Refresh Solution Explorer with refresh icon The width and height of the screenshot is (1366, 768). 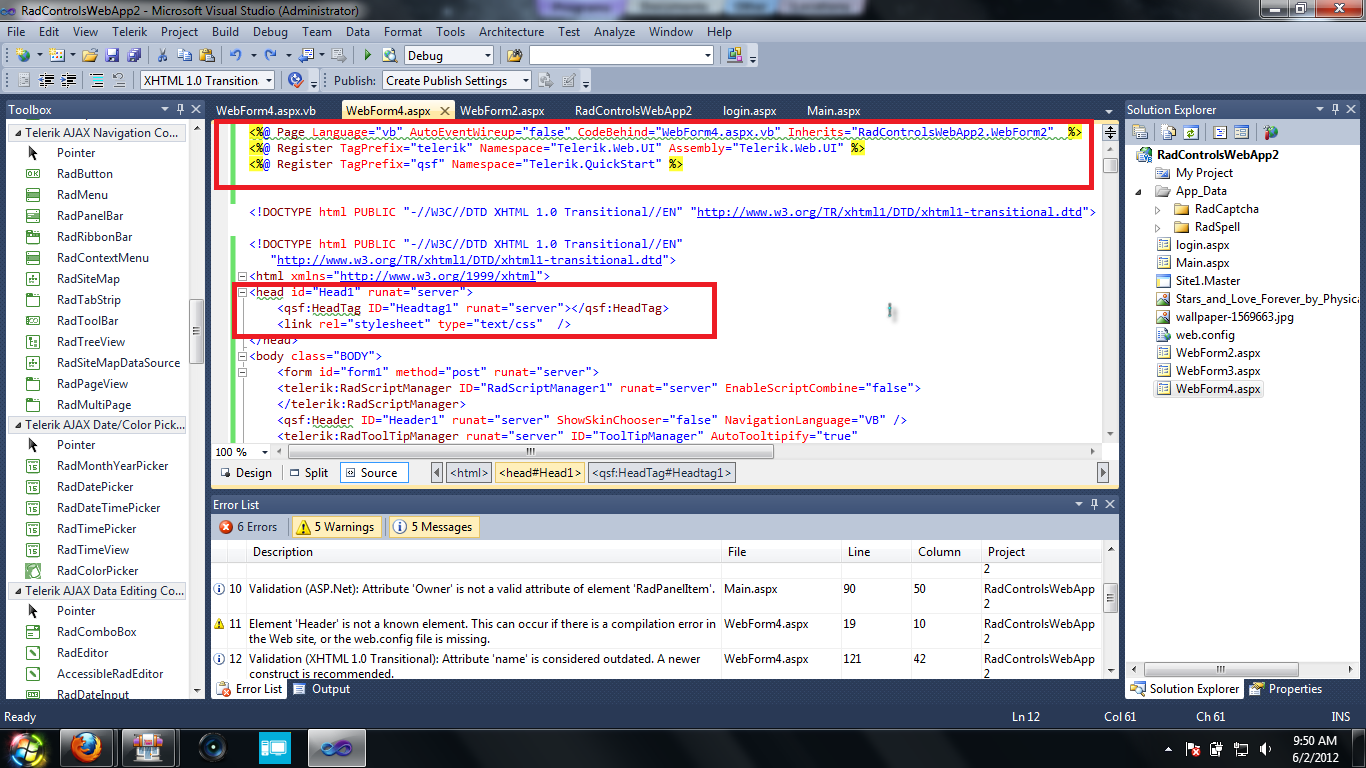pos(1190,132)
